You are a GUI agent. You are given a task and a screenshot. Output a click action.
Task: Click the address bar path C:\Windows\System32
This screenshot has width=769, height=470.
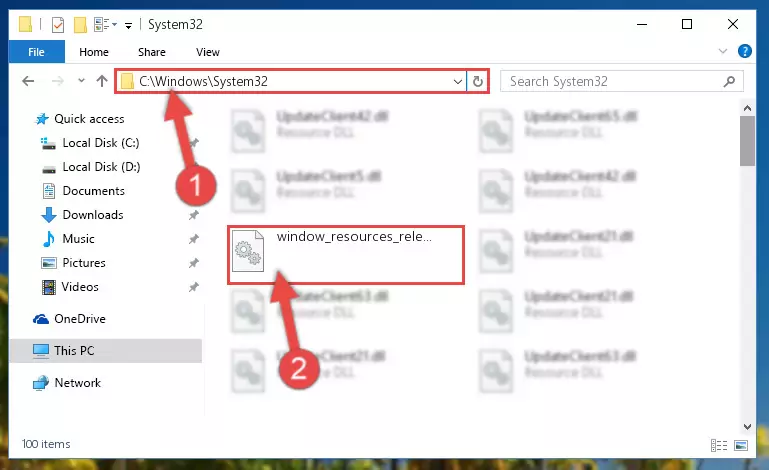204,81
